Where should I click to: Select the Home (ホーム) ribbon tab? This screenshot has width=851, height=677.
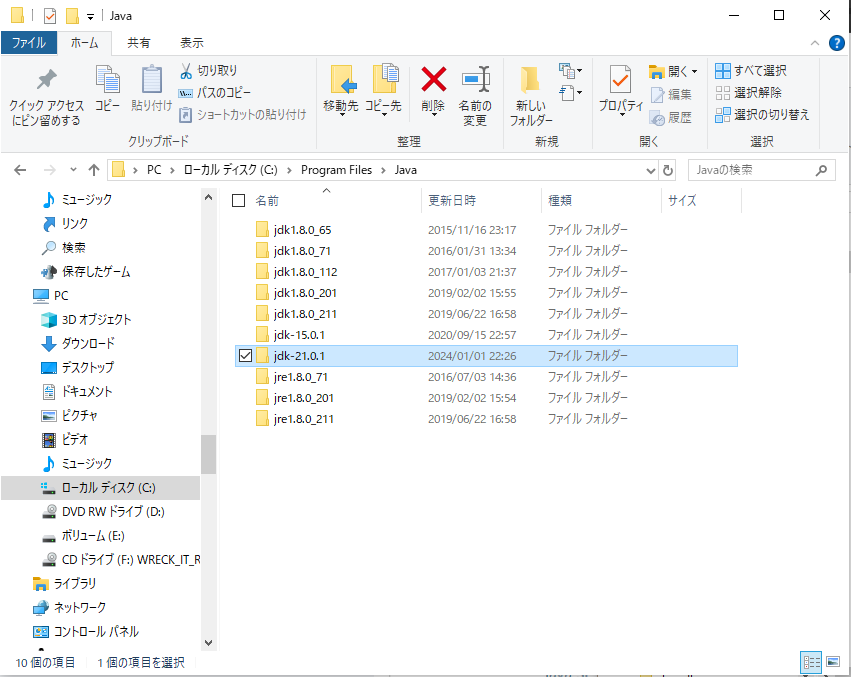(x=85, y=43)
